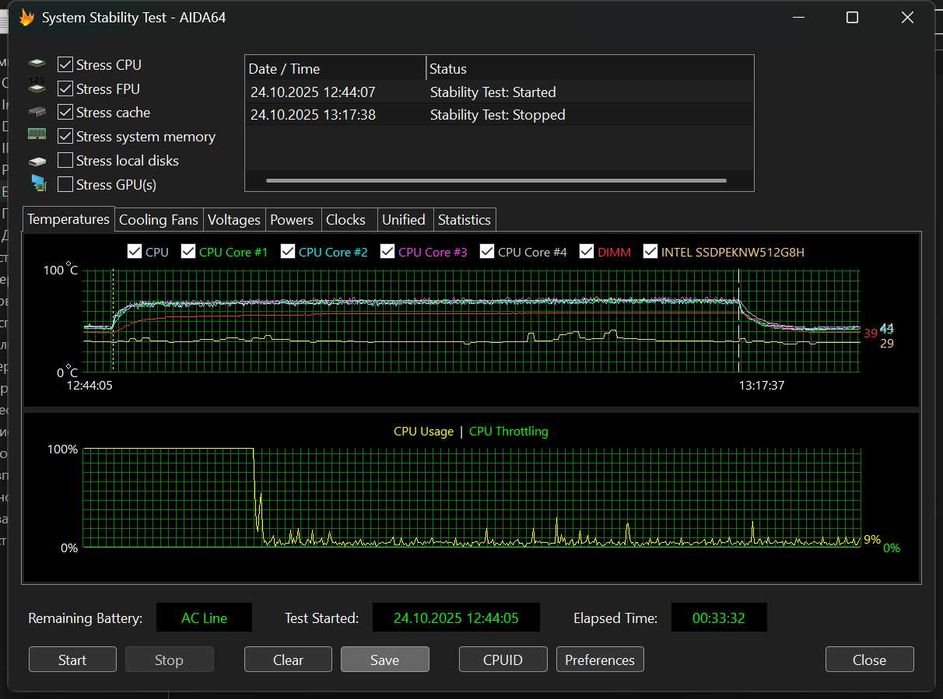Click the 12:44:05 time label on graph
This screenshot has height=699, width=943.
(x=89, y=386)
